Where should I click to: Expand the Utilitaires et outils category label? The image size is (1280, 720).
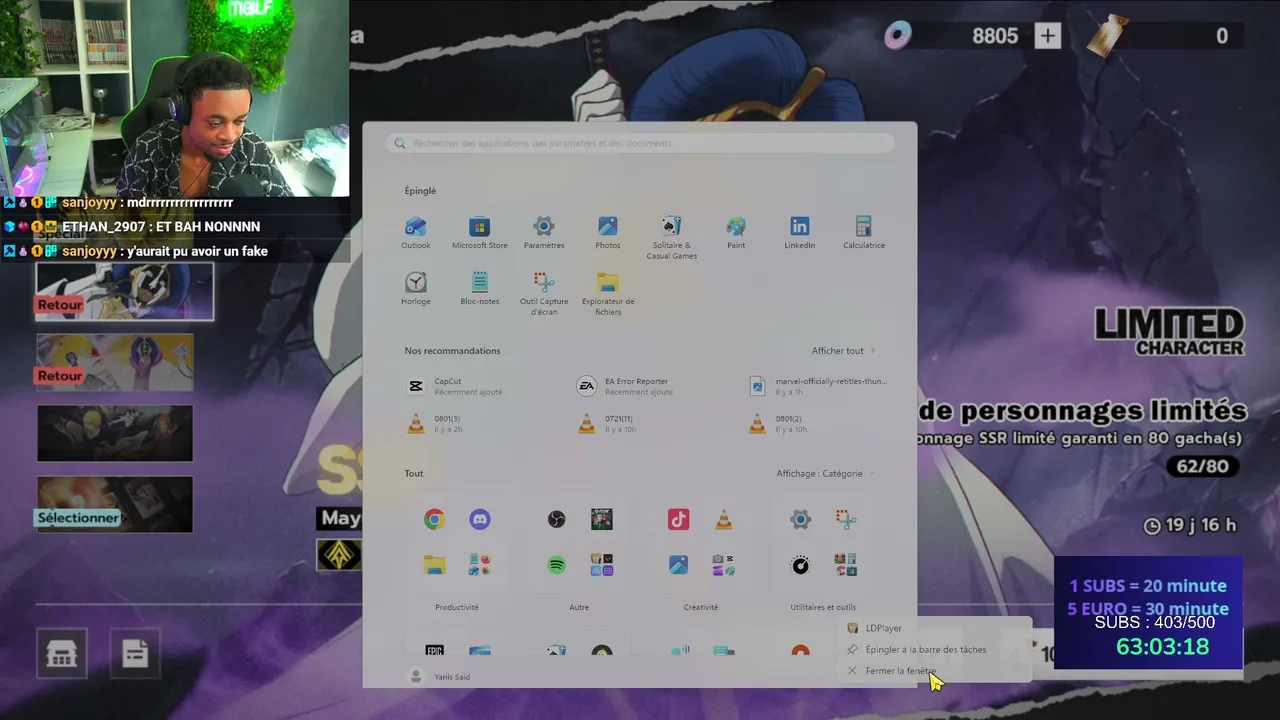click(x=823, y=607)
